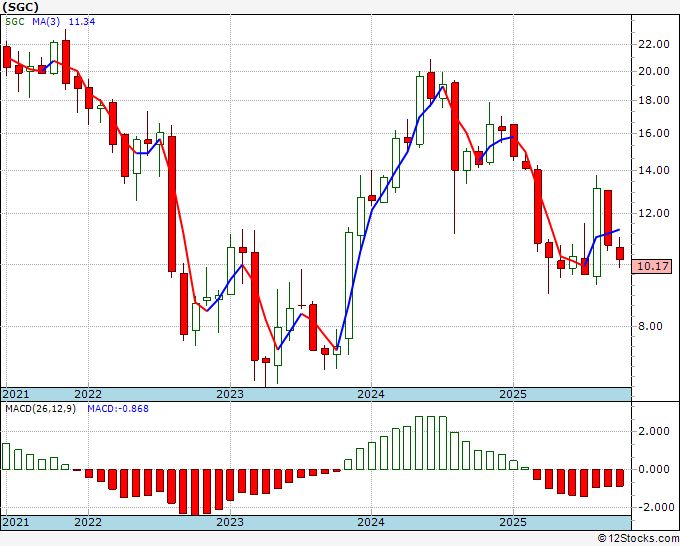This screenshot has height=546, width=680.
Task: Click the 16.00 price axis label
Action: pyautogui.click(x=654, y=133)
